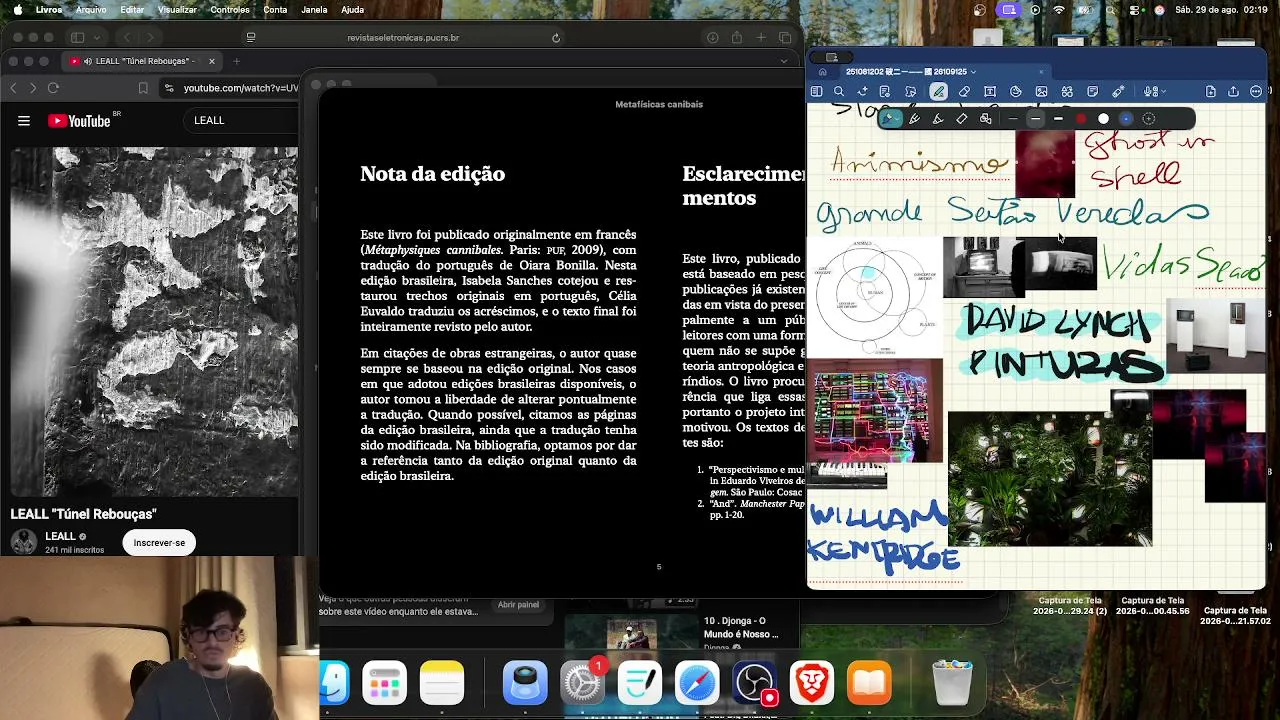
Task: Open the LEALL channel link
Action: pos(61,537)
